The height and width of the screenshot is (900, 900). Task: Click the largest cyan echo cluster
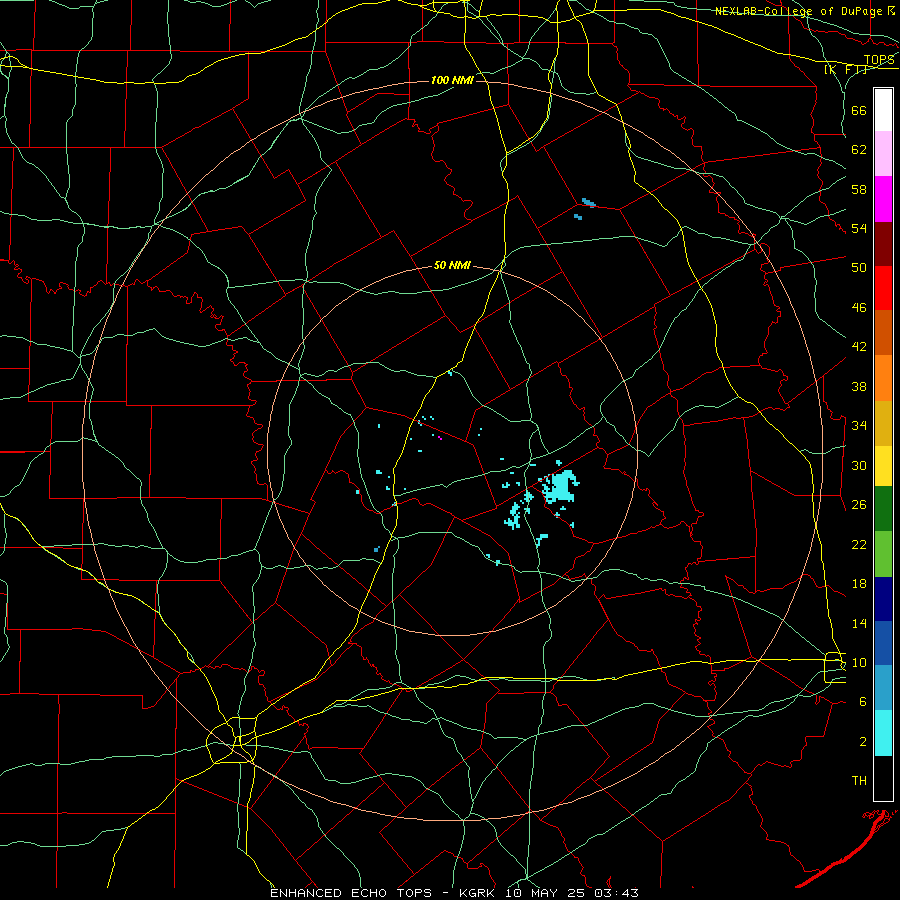pyautogui.click(x=560, y=486)
